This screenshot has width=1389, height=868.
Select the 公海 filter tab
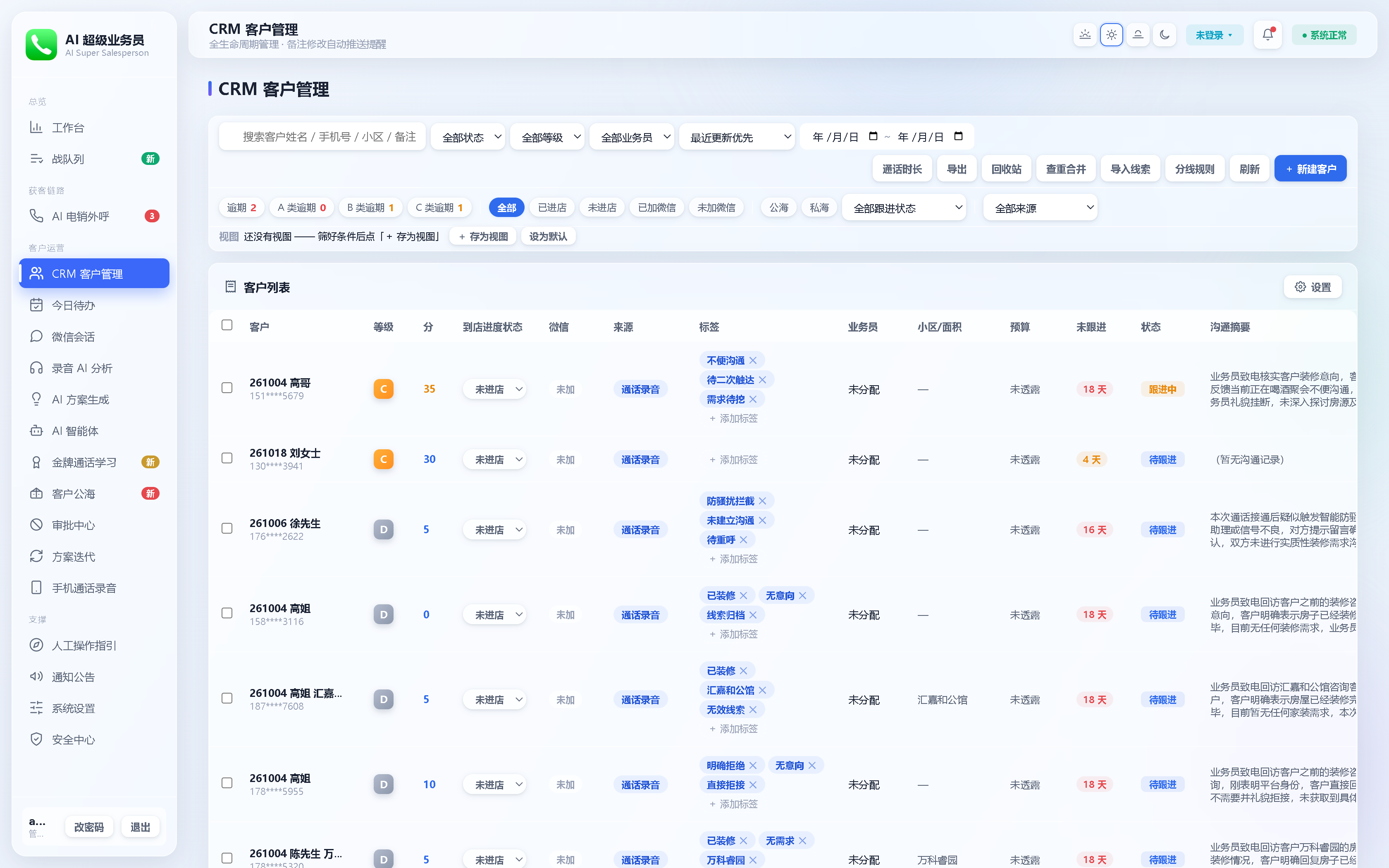point(779,208)
